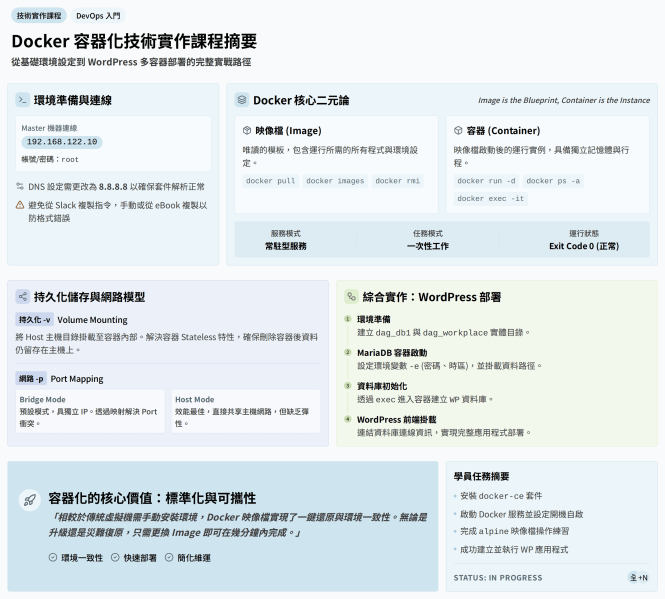Click step 3 number badge for 資料庫初始化
The height and width of the screenshot is (599, 665).
(x=348, y=386)
